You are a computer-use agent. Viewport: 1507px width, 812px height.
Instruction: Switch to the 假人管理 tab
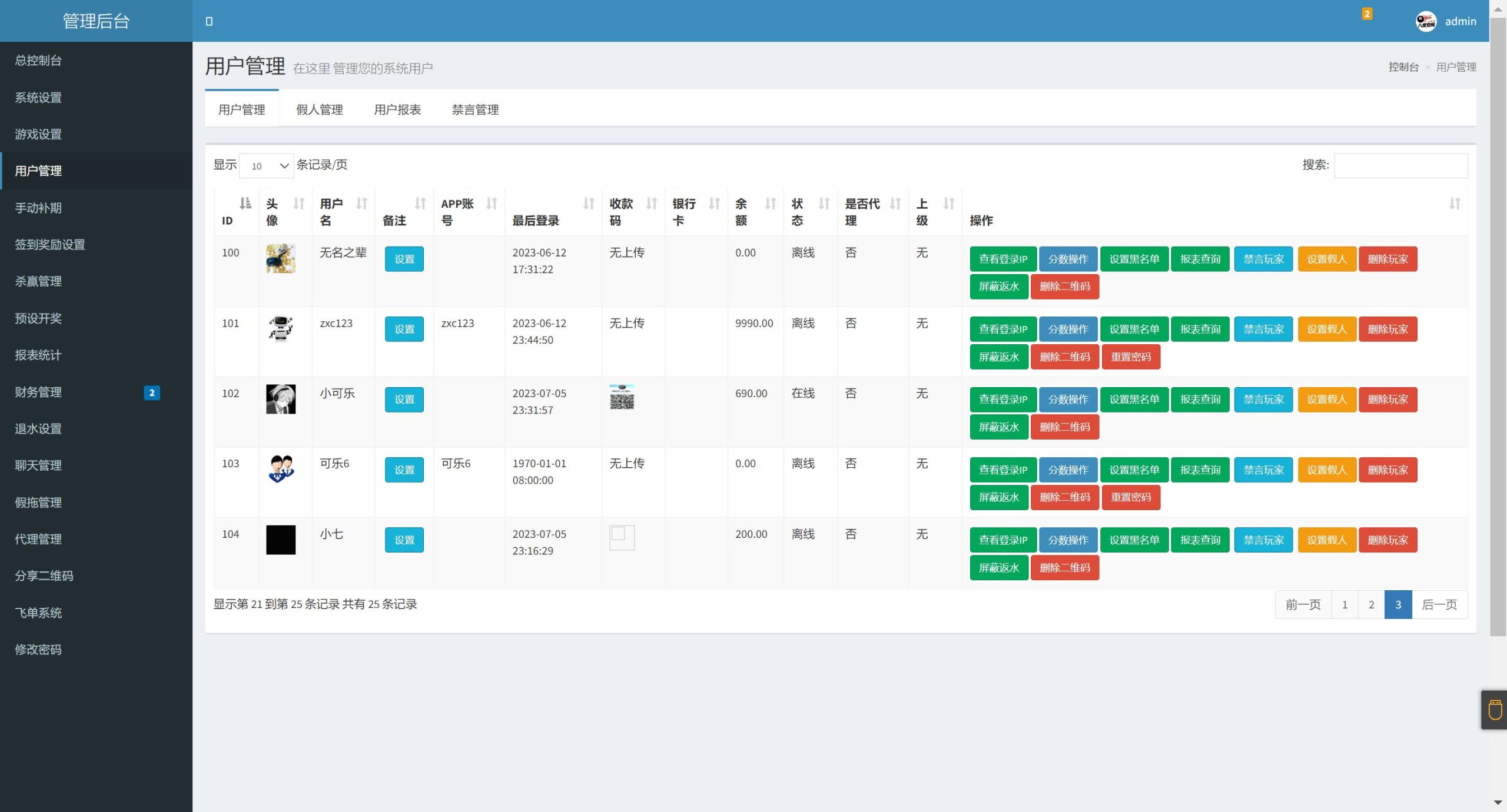point(319,110)
